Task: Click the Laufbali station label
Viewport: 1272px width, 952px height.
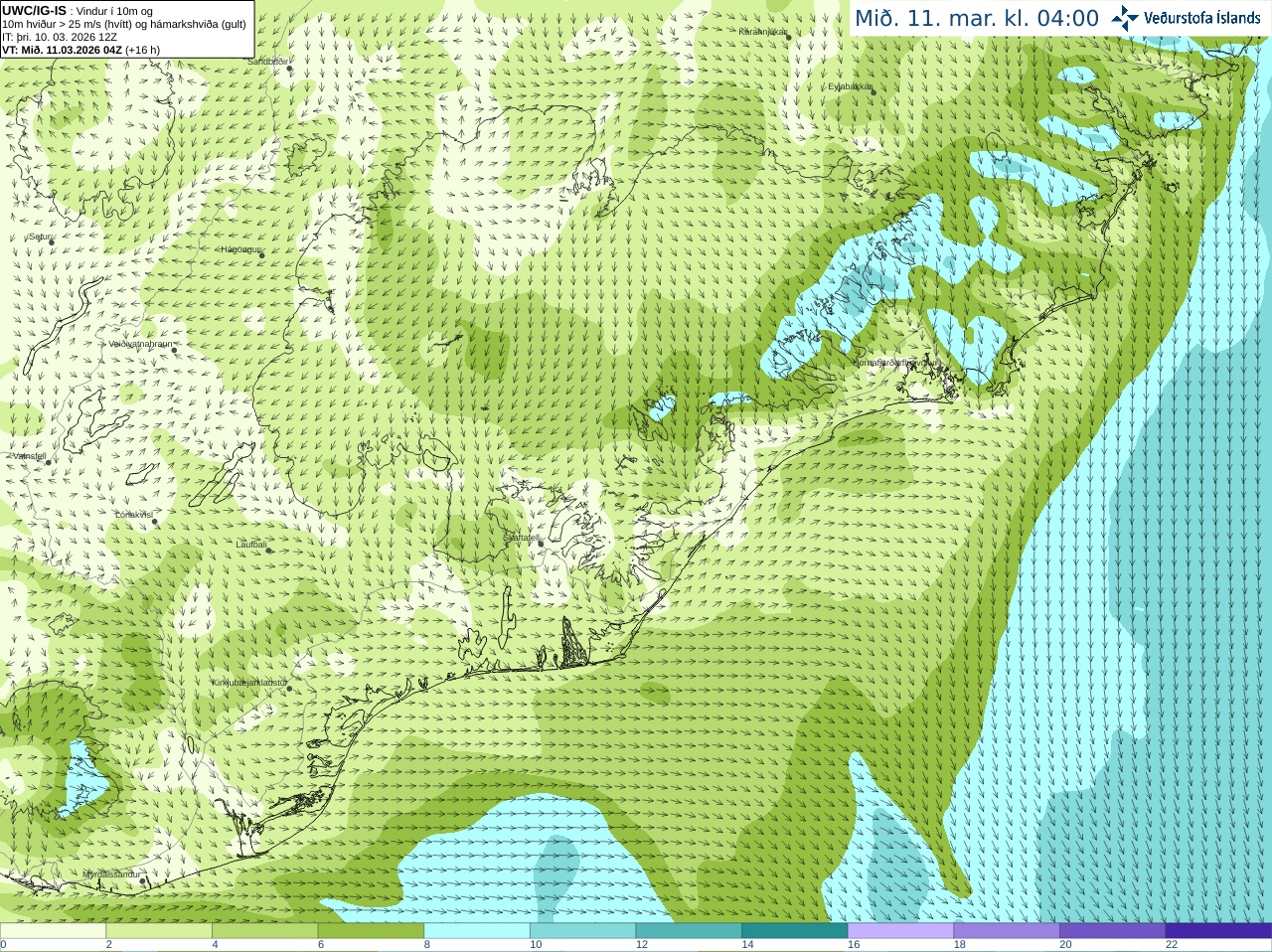Action: pos(251,545)
